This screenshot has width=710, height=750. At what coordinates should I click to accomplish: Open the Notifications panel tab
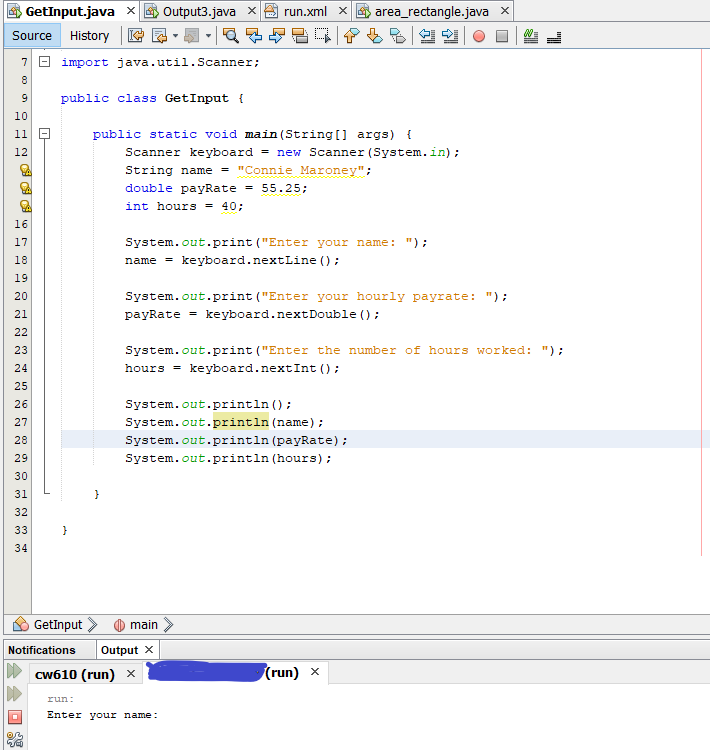coord(42,651)
